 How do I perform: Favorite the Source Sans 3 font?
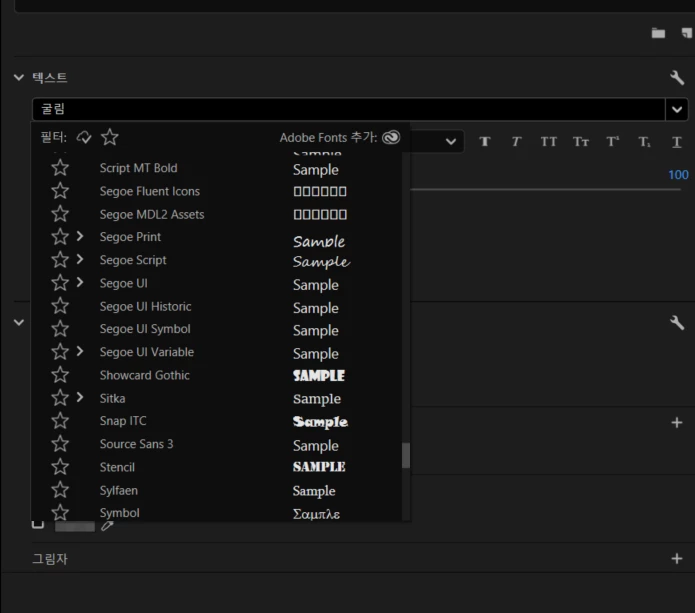[60, 444]
